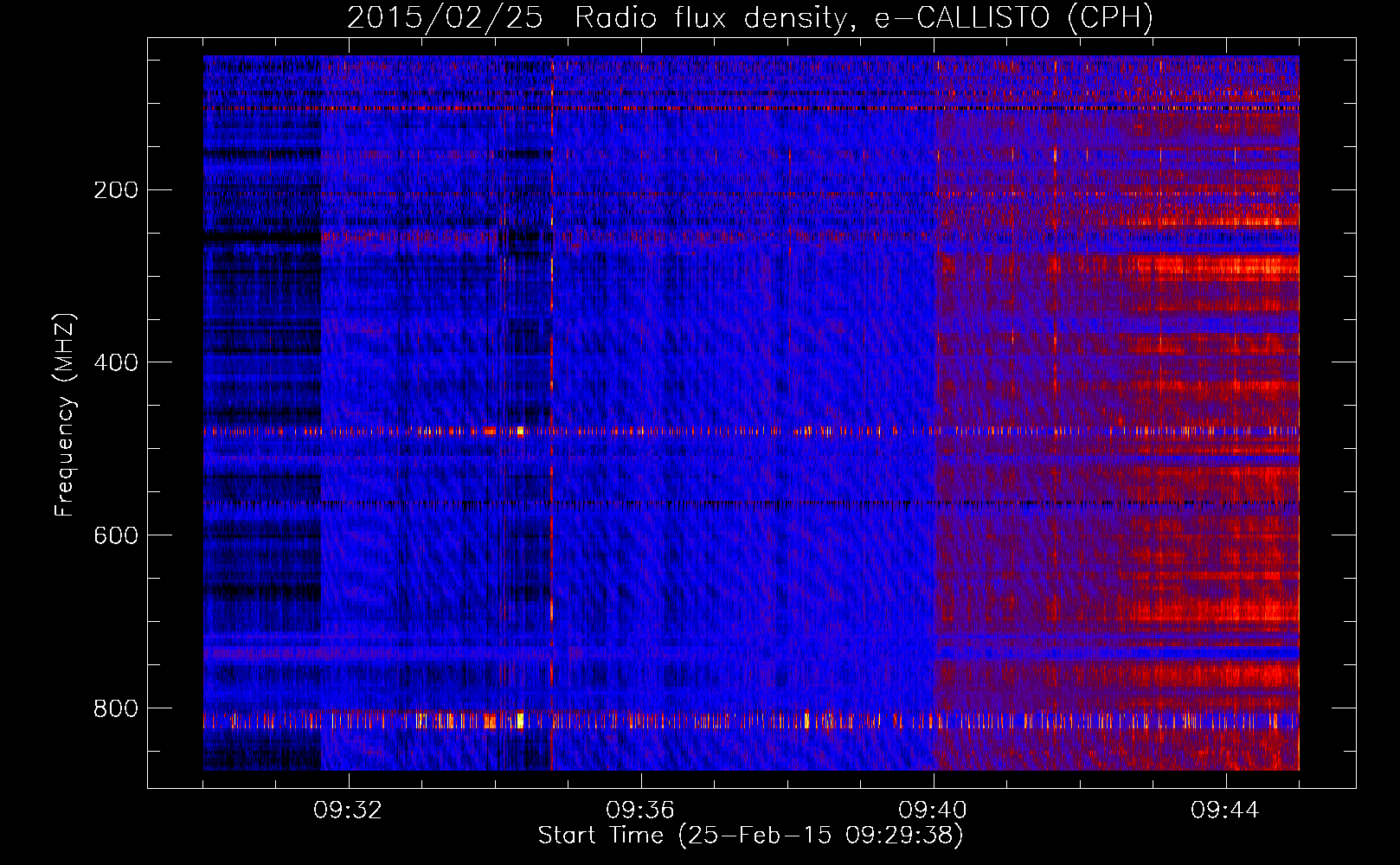Image resolution: width=1400 pixels, height=865 pixels.
Task: Click the 600 frequency tick label
Action: 116,535
